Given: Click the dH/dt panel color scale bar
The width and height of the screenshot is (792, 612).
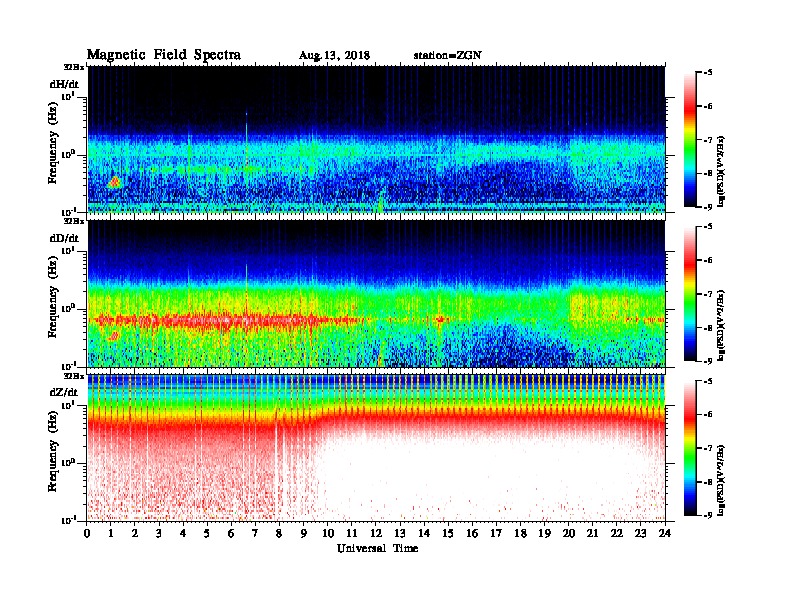Looking at the screenshot, I should click(x=690, y=139).
